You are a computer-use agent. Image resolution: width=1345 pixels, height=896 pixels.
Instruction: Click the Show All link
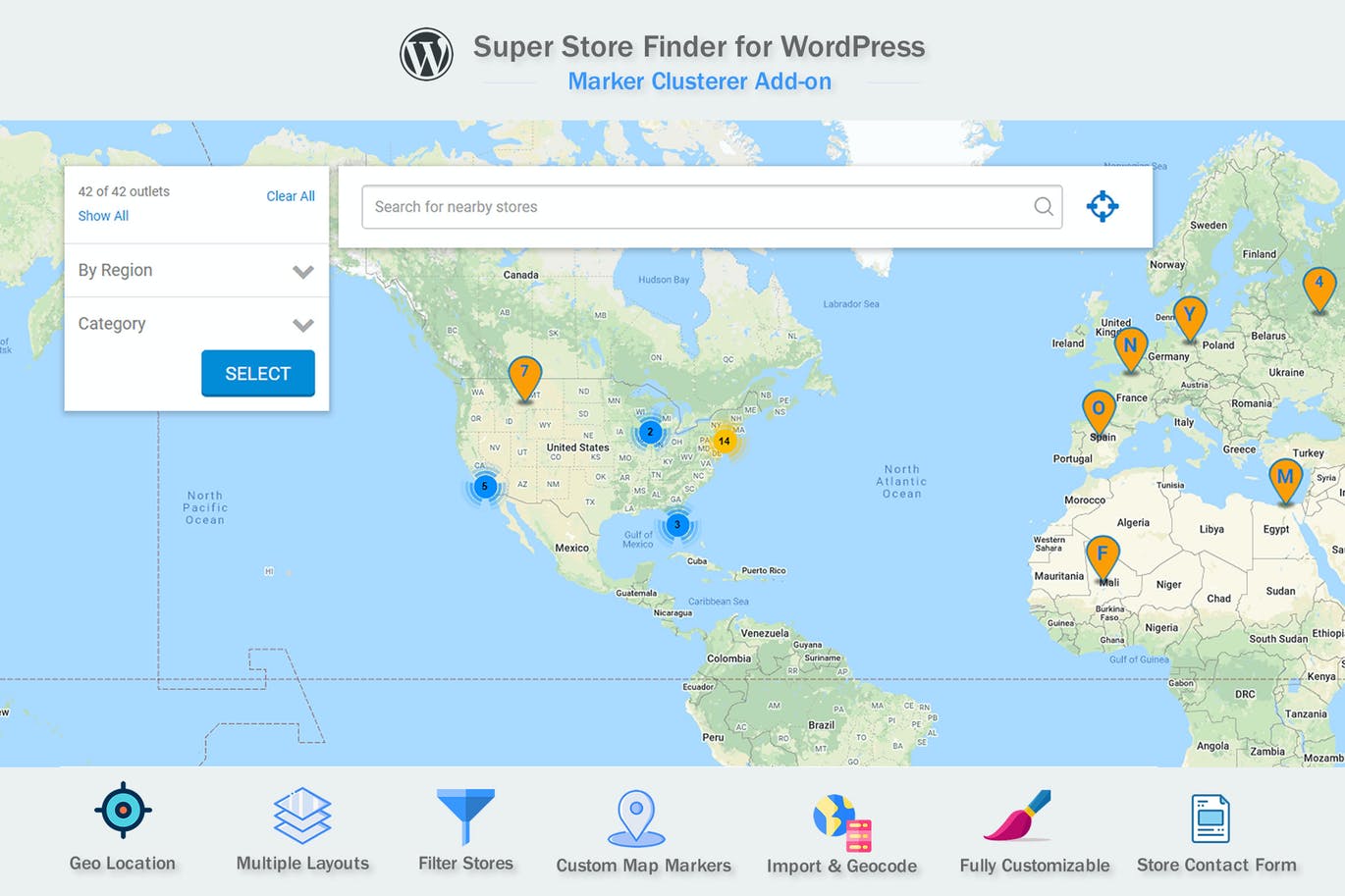click(103, 216)
